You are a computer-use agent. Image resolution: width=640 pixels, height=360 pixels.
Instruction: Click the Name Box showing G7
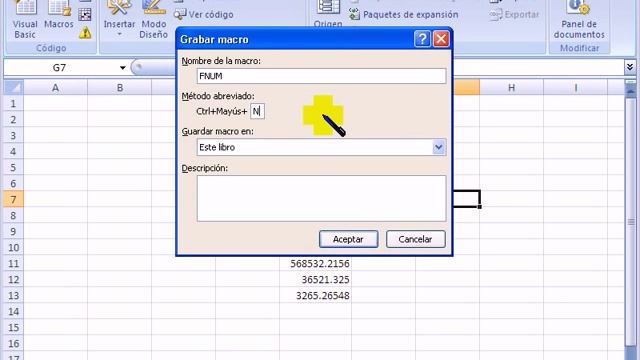tap(60, 68)
